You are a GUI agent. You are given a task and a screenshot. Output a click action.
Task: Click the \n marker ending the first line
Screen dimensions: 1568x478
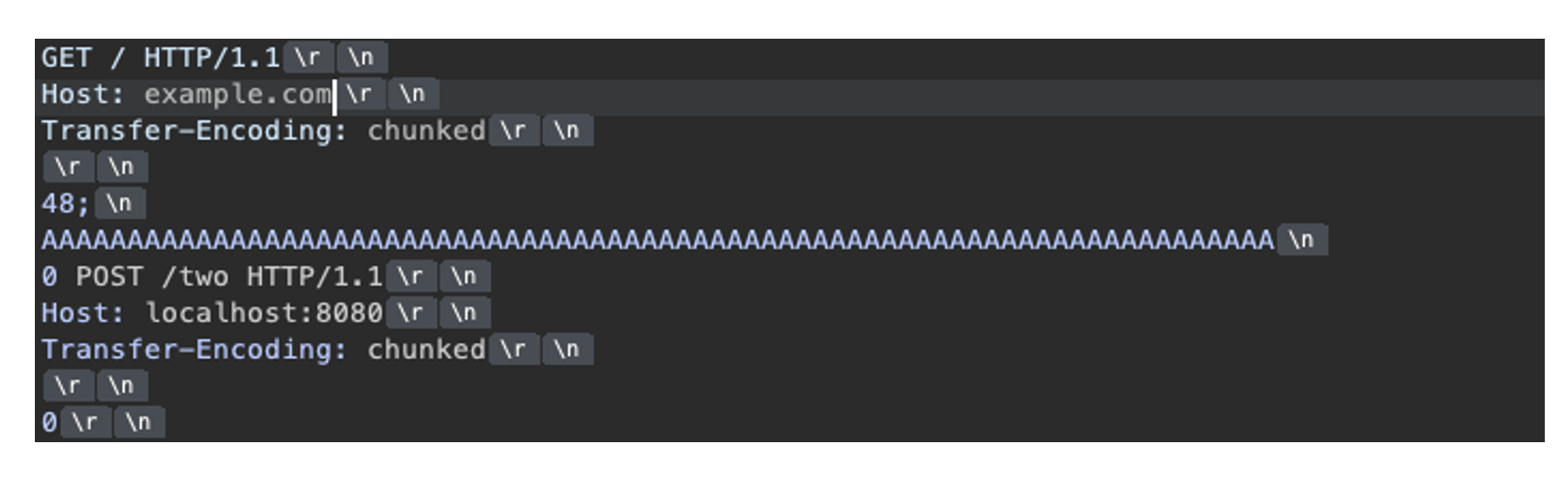pyautogui.click(x=362, y=57)
